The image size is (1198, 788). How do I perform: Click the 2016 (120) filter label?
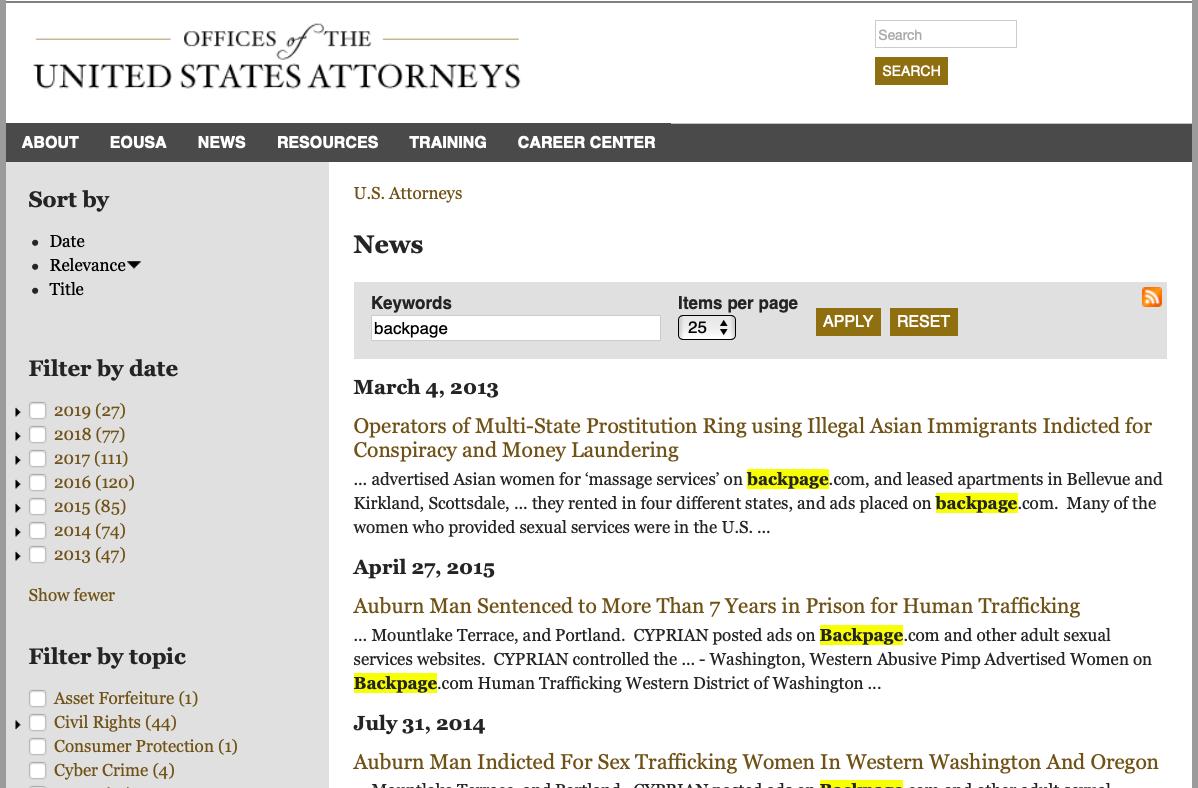coord(94,482)
